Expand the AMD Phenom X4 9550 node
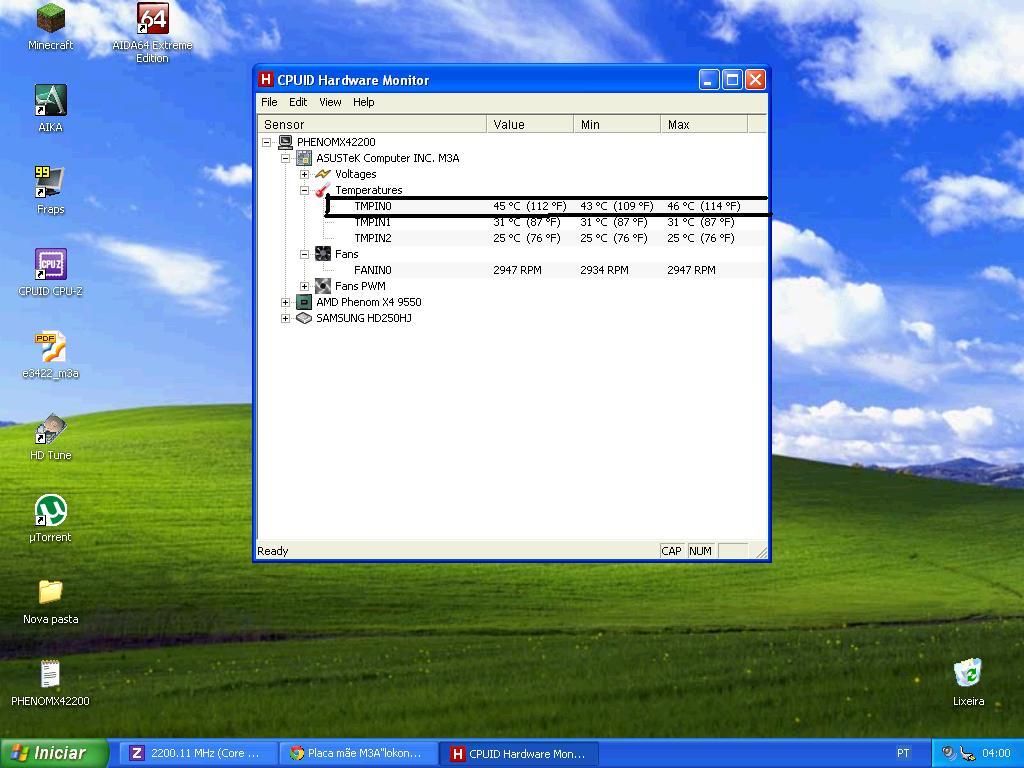The image size is (1024, 768). (x=285, y=302)
